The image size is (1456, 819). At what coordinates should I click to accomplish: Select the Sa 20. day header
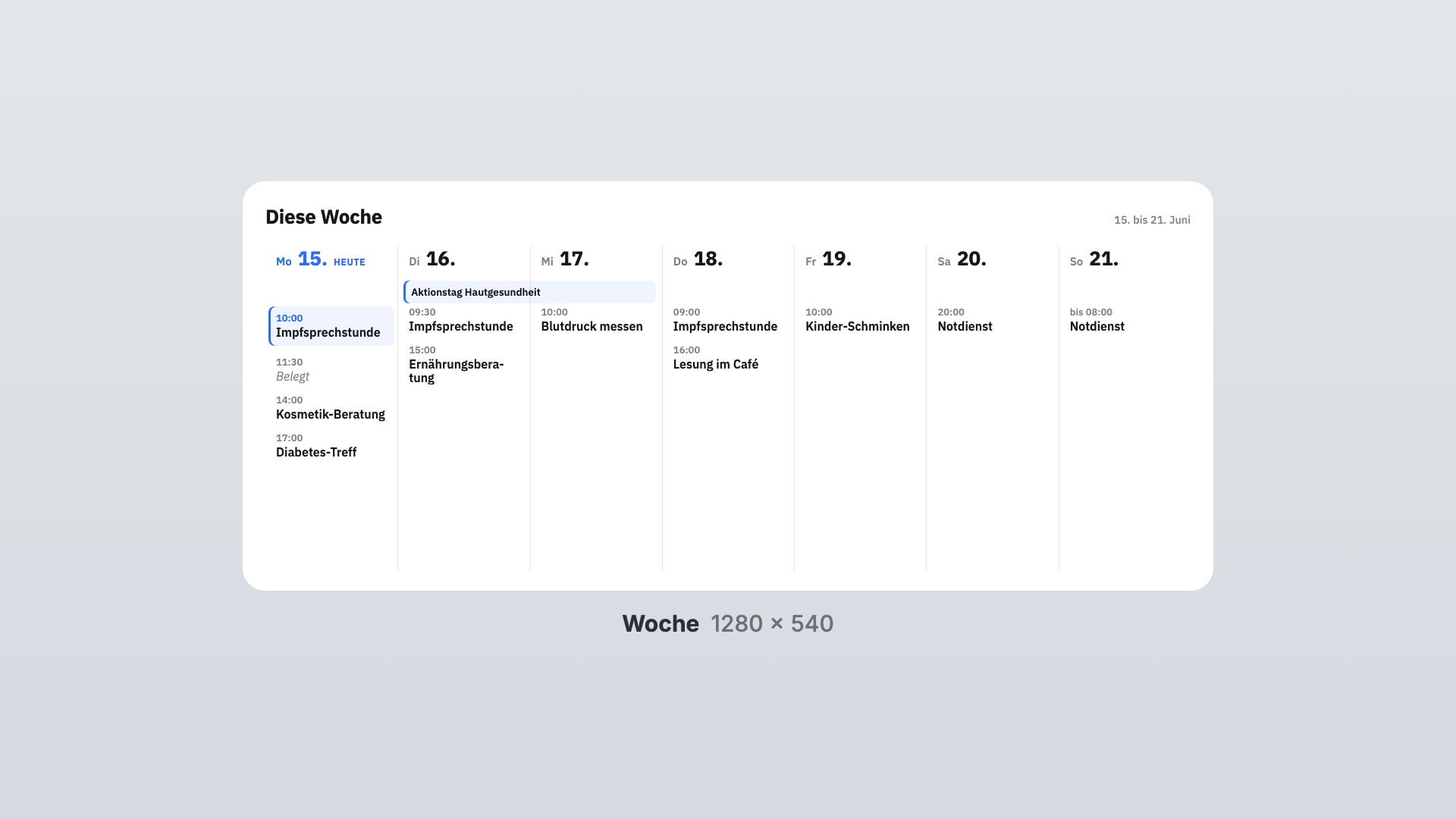tap(962, 259)
